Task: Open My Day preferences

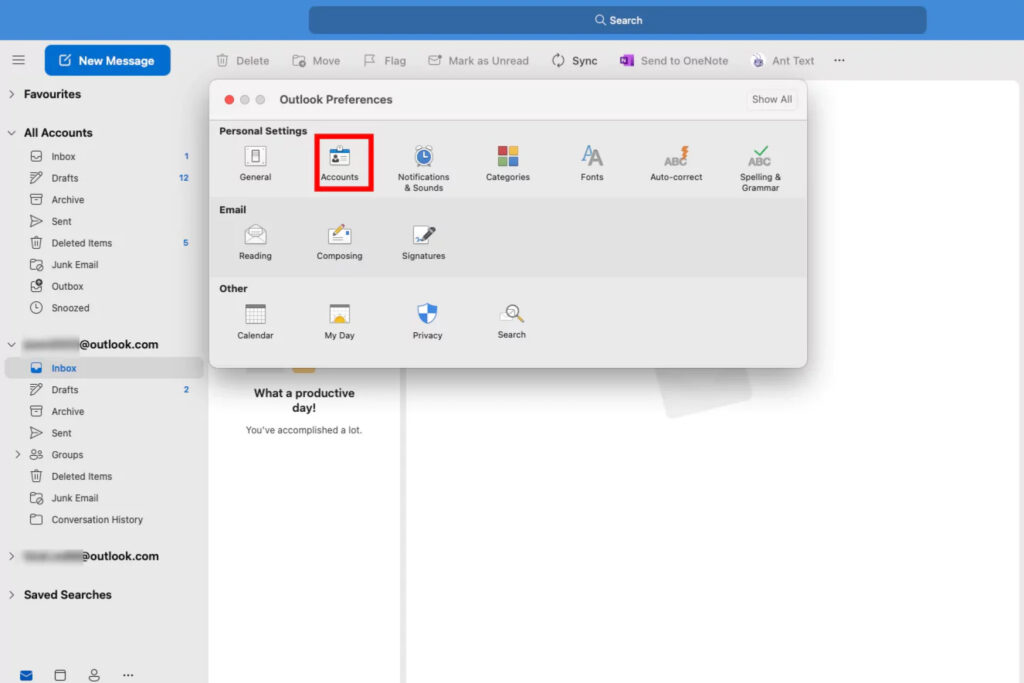Action: pyautogui.click(x=340, y=321)
